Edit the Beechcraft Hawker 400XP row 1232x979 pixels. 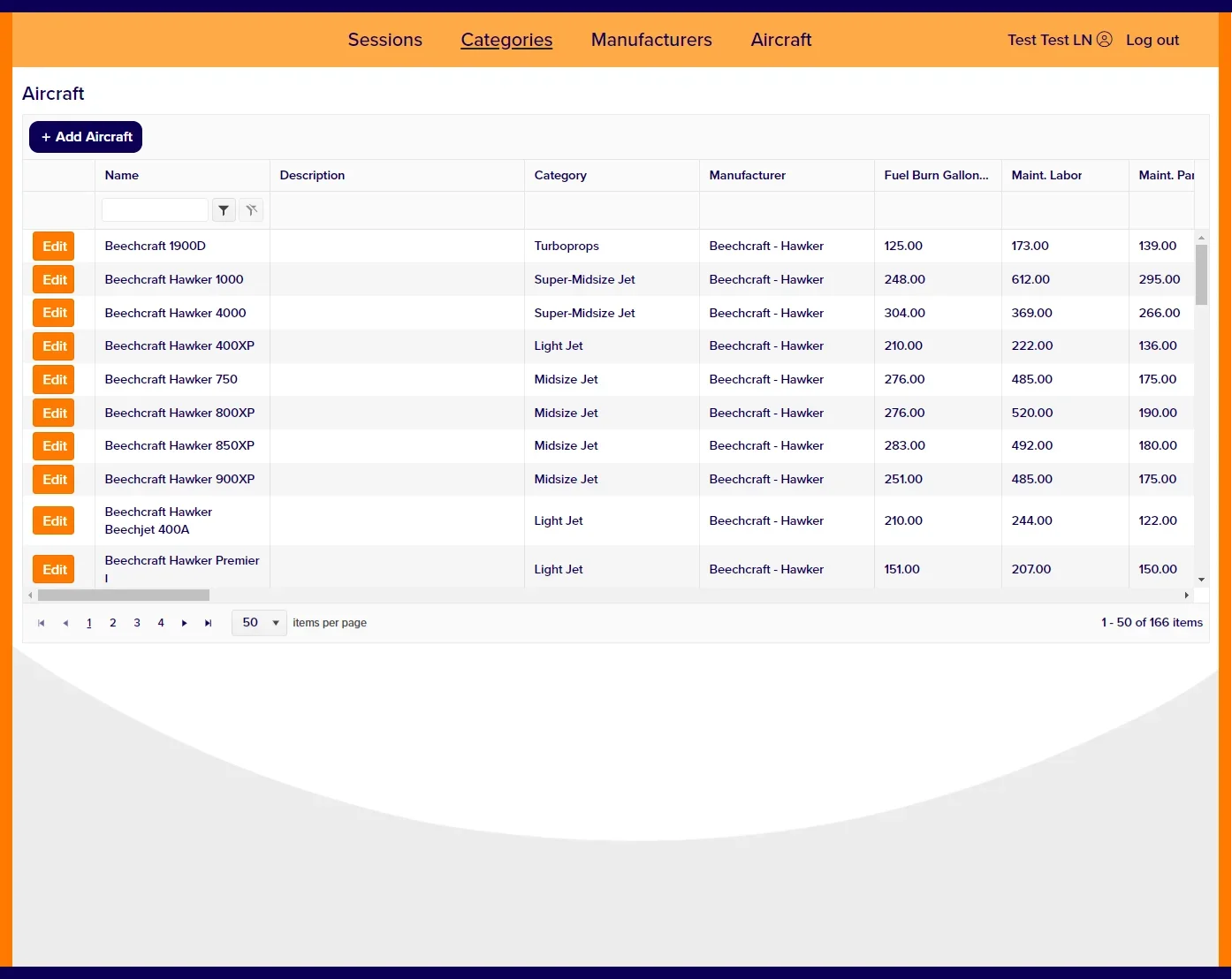tap(54, 346)
